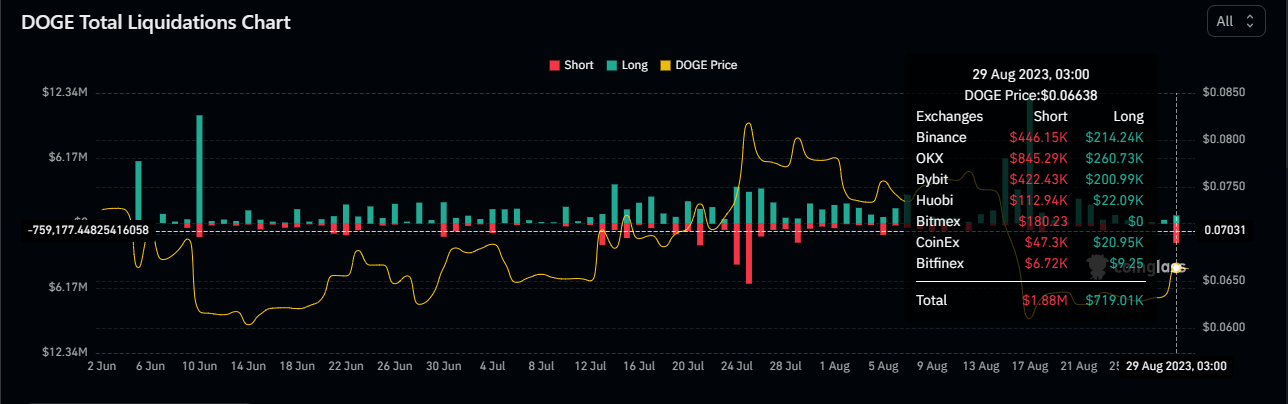Click the Huobi row in the tooltip
This screenshot has height=404, width=1288.
pyautogui.click(x=1030, y=200)
